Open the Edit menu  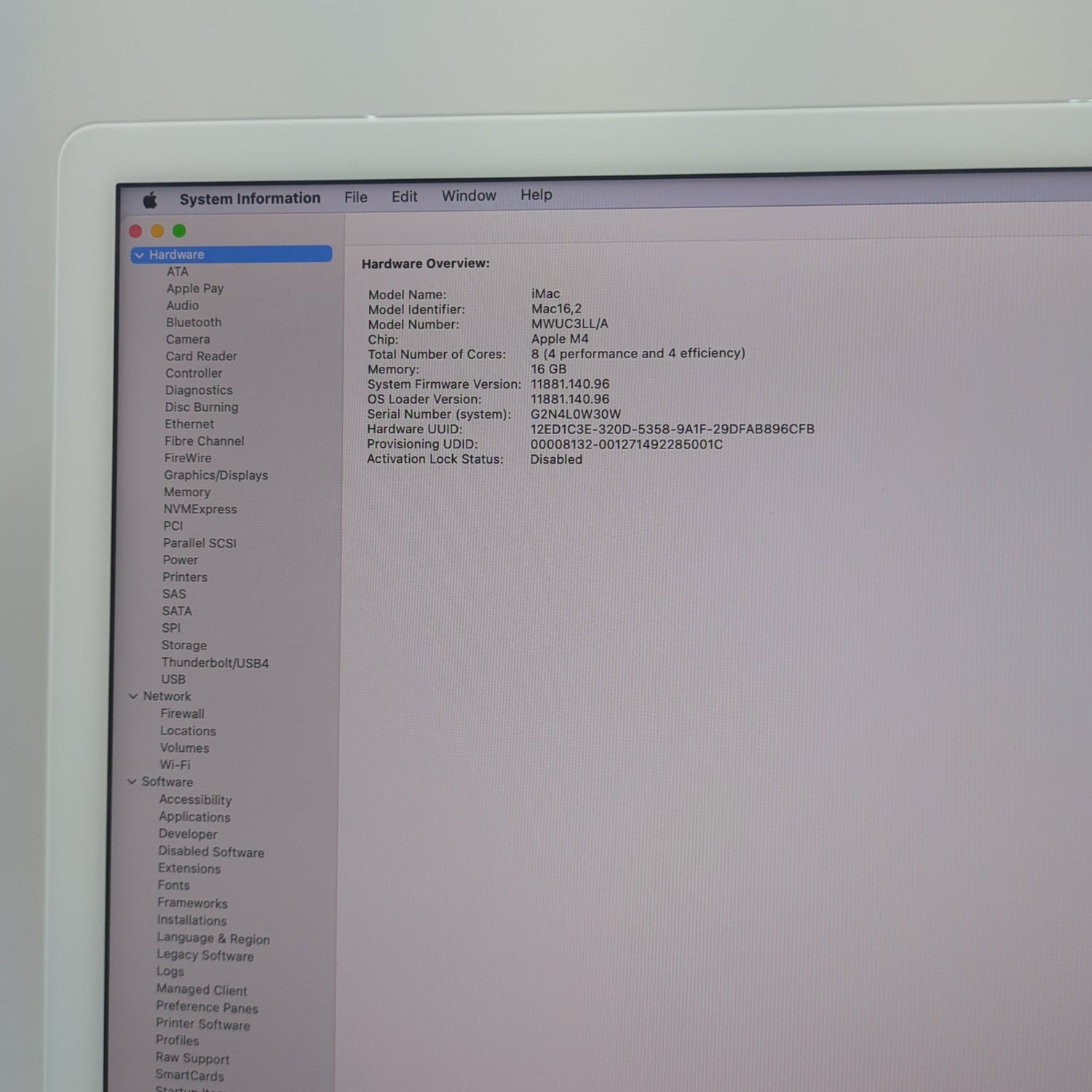[x=404, y=197]
